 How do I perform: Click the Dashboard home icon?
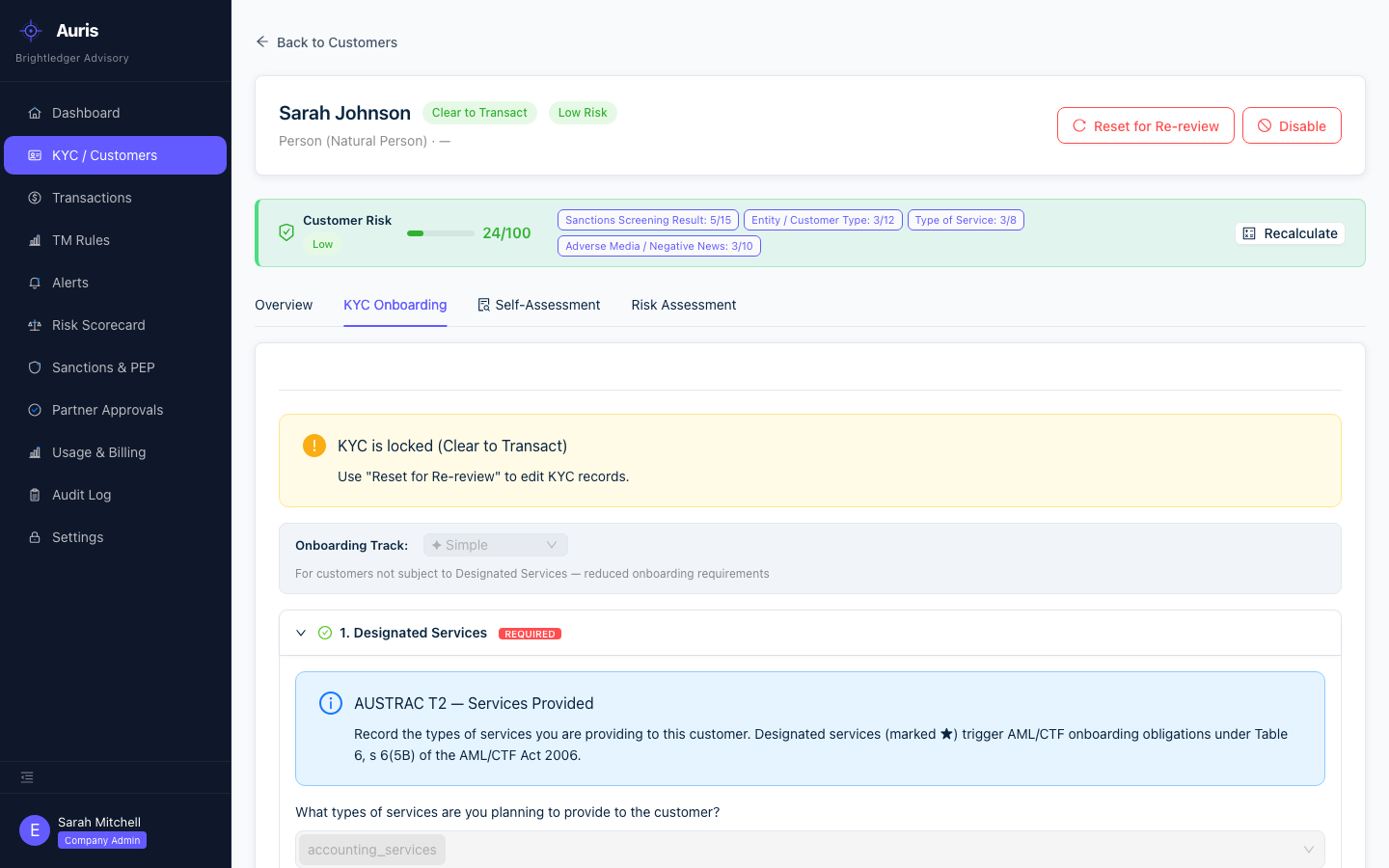point(35,113)
